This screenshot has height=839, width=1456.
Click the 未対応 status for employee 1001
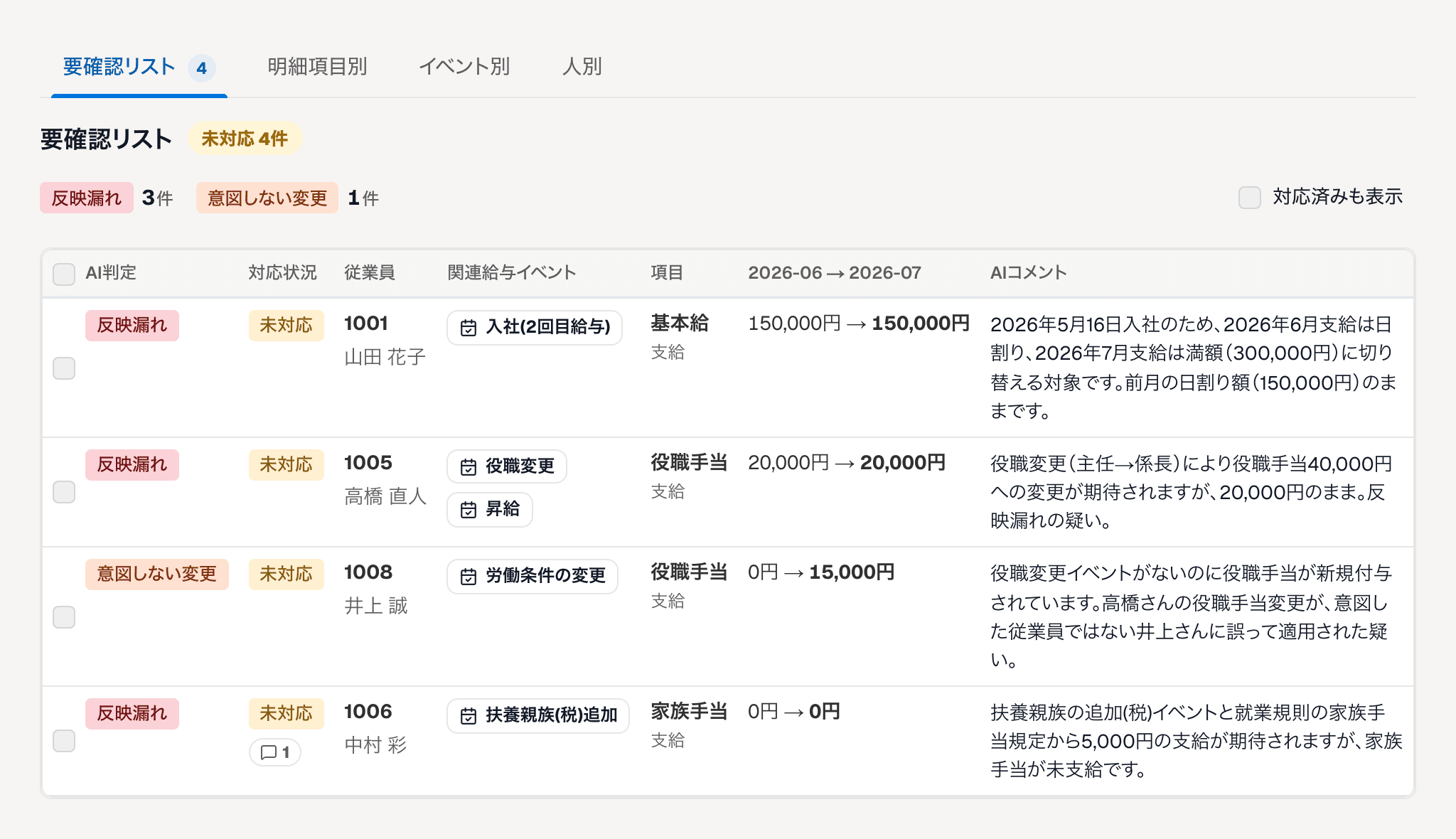(287, 325)
